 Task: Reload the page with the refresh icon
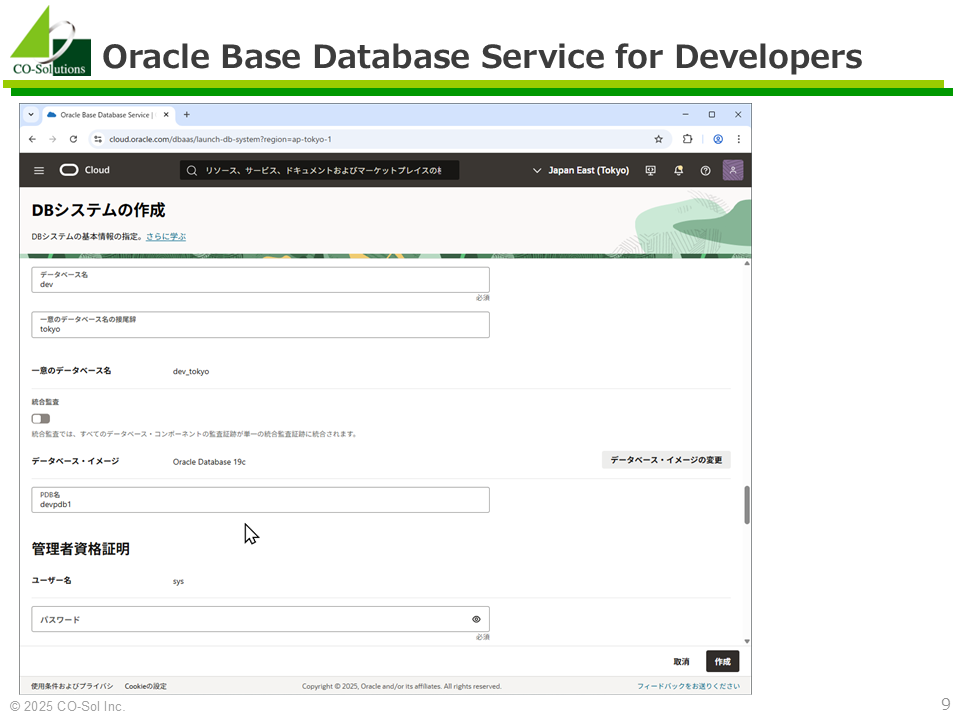(73, 140)
